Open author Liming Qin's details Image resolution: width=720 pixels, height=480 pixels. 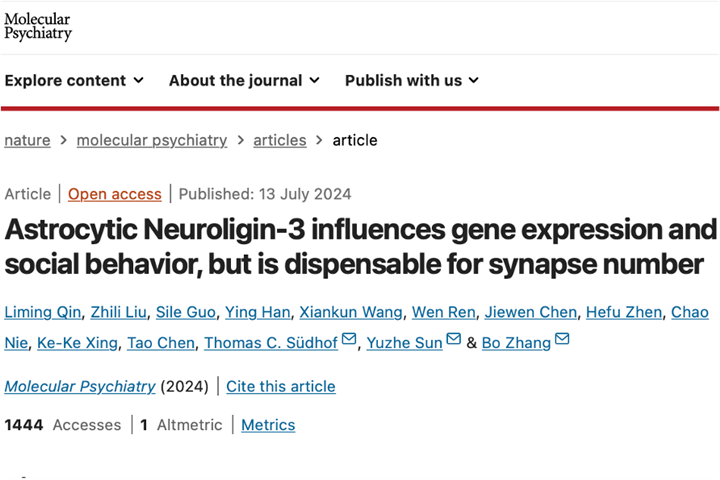click(x=43, y=312)
